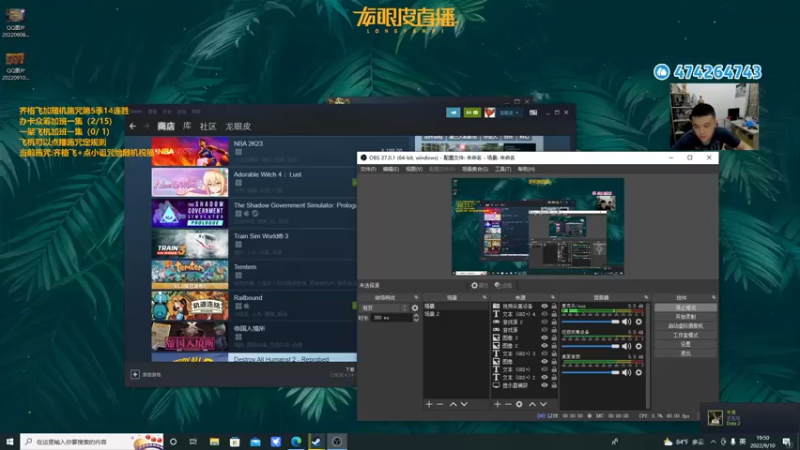800x450 pixels.
Task: Click 开始录制 button in OBS controls
Action: (x=685, y=317)
